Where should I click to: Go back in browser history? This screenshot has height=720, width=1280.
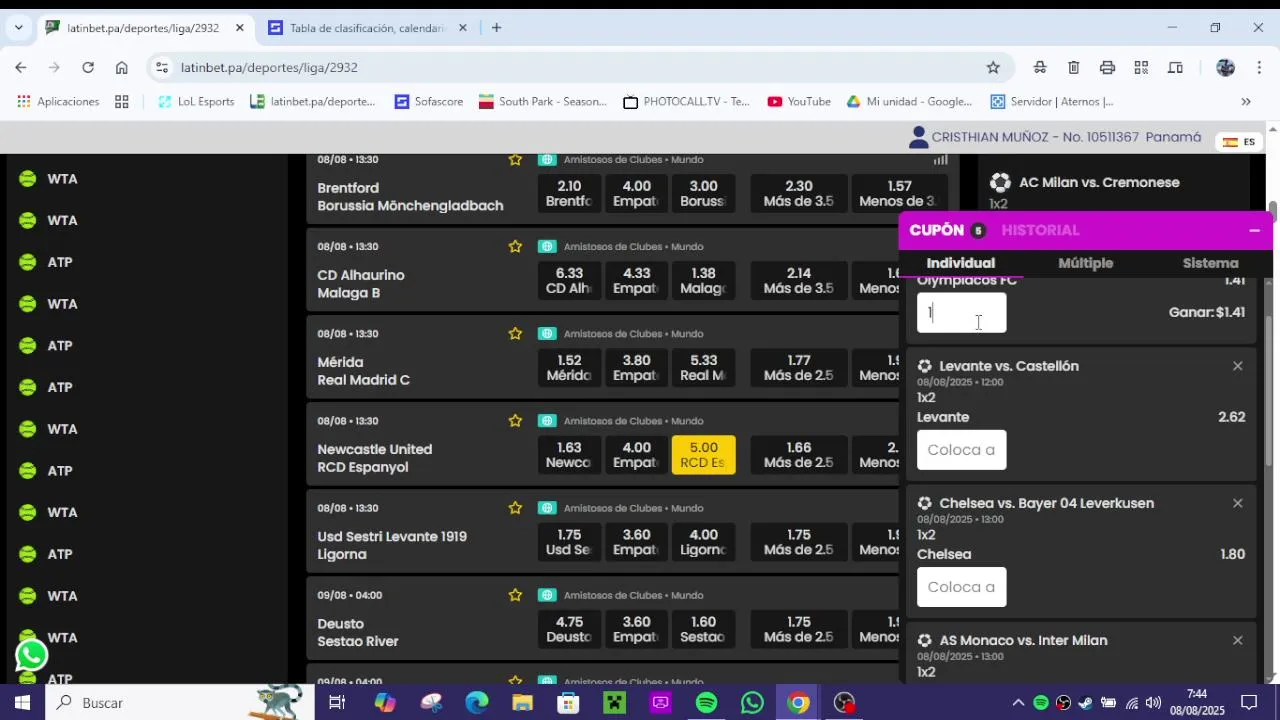click(x=21, y=67)
